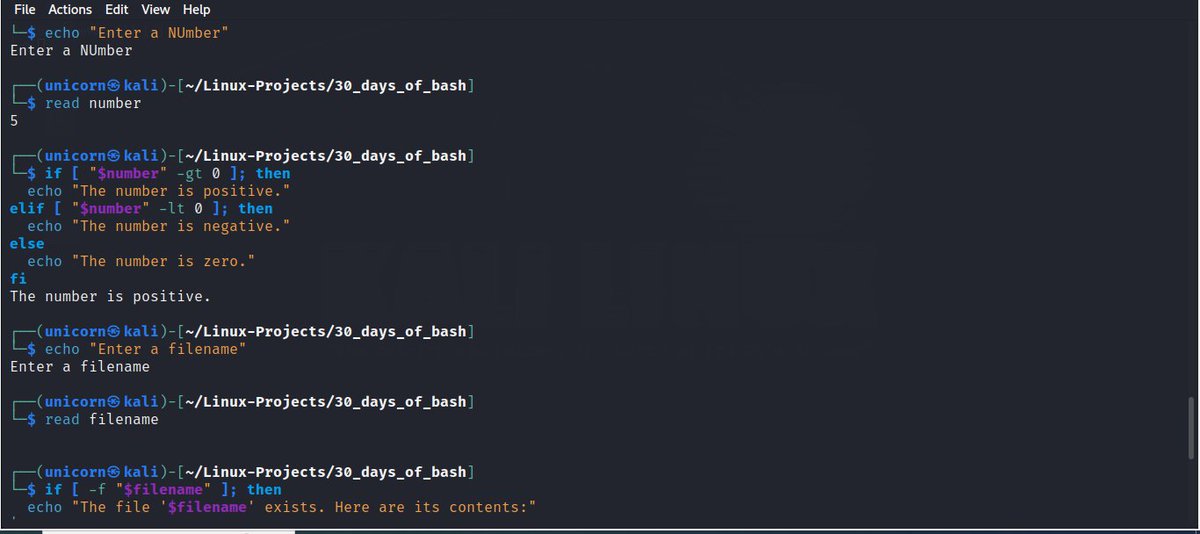The width and height of the screenshot is (1200, 534).
Task: Click the echo "The number is positive." line
Action: pyautogui.click(x=158, y=190)
